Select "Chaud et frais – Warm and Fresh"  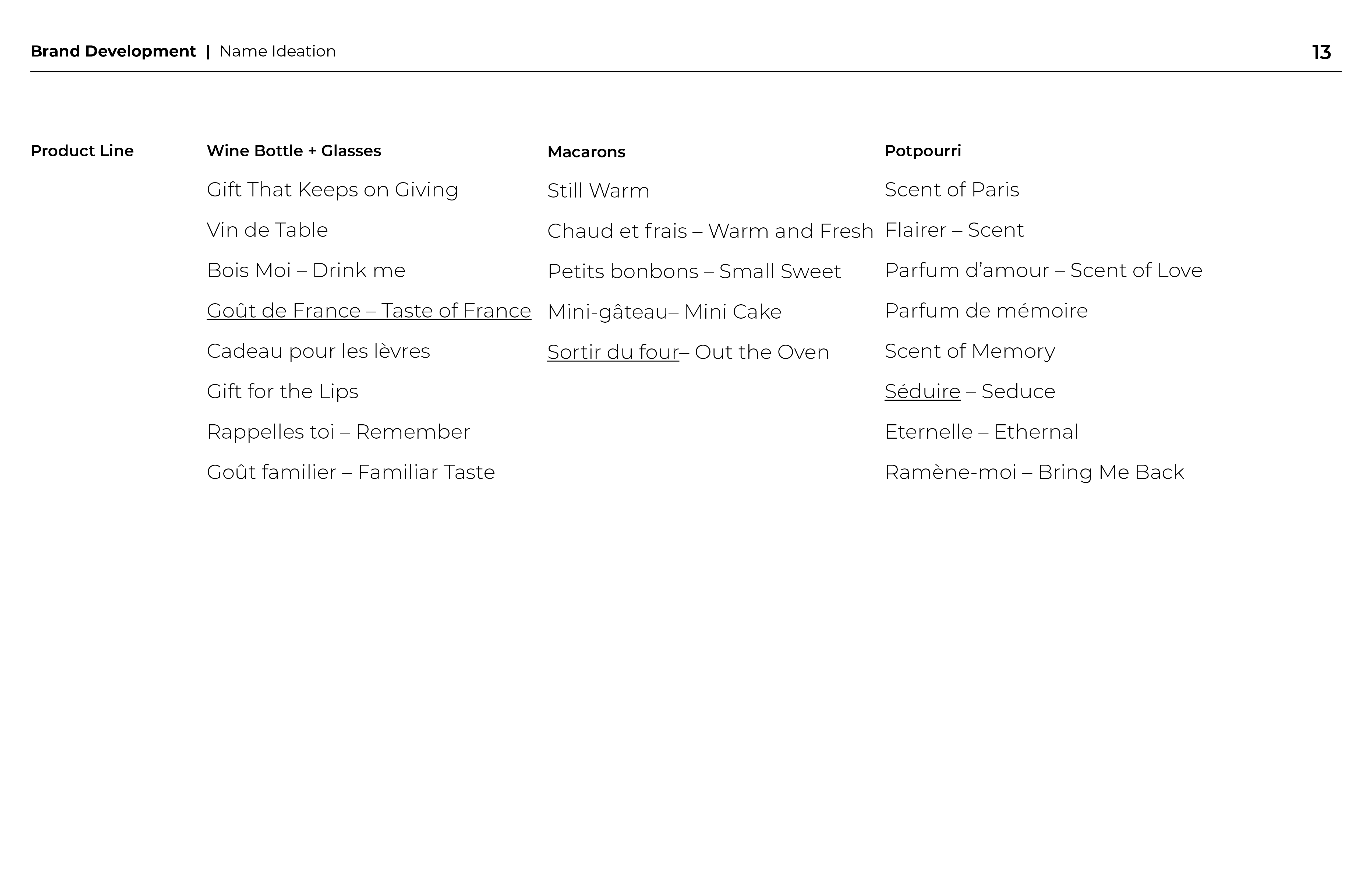710,231
